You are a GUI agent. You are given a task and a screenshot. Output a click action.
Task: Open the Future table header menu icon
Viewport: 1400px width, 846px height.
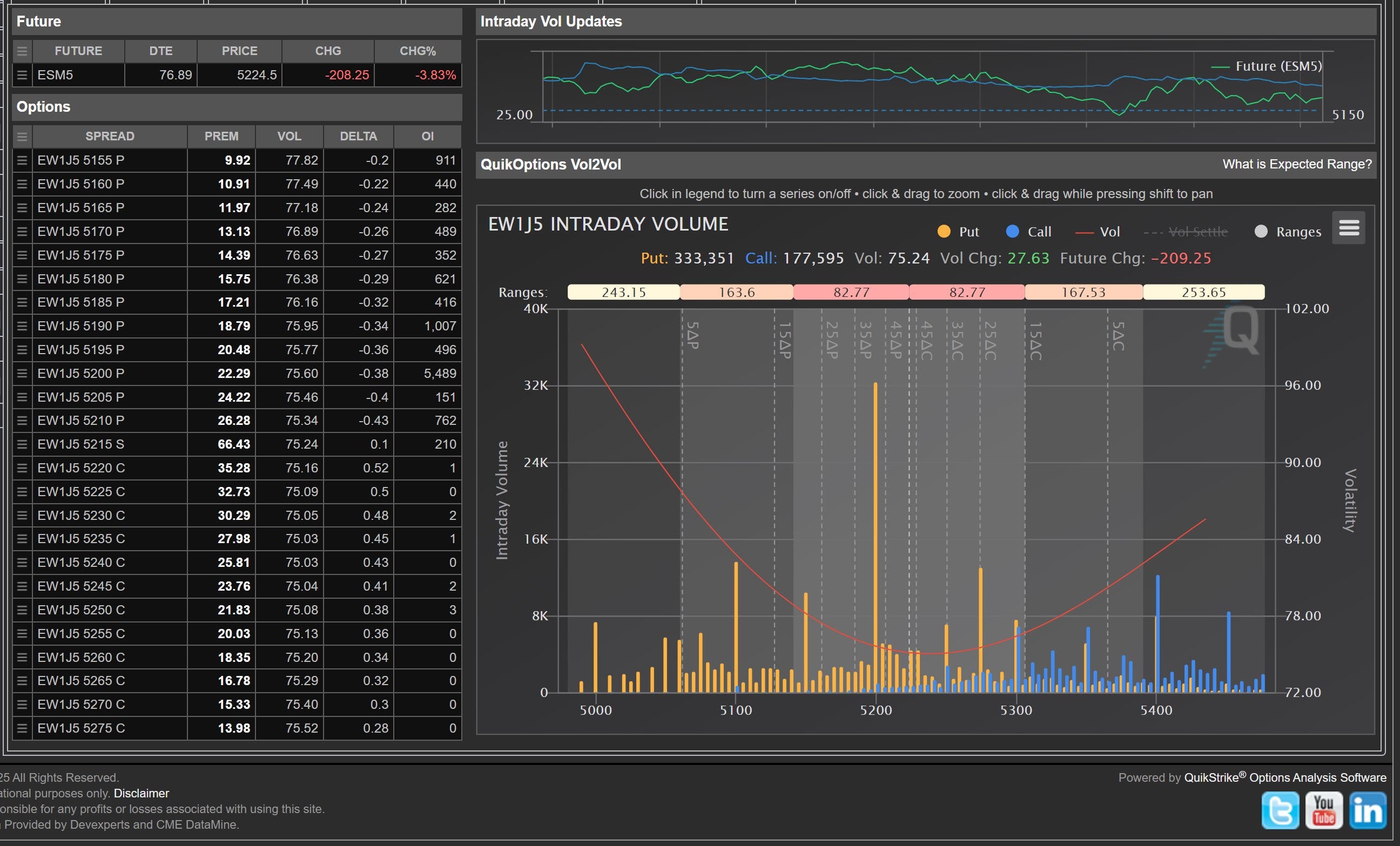[x=22, y=51]
